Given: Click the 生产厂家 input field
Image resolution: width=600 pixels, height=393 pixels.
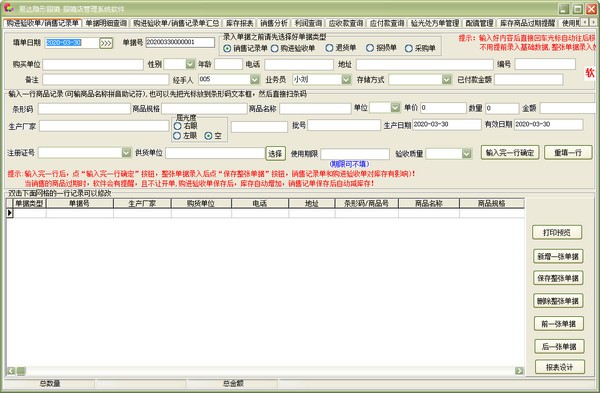Looking at the screenshot, I should [x=104, y=126].
